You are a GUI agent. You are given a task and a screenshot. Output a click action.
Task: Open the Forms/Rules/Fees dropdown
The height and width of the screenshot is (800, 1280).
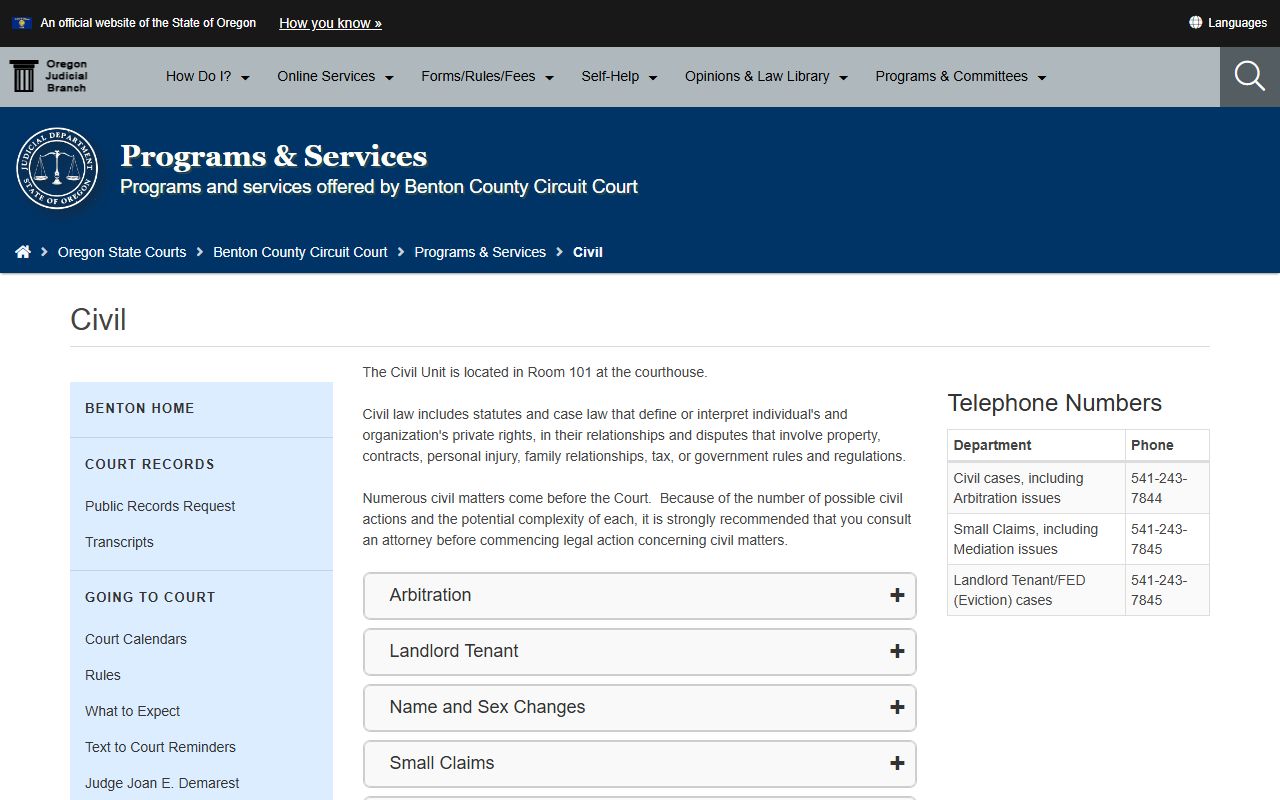point(488,76)
